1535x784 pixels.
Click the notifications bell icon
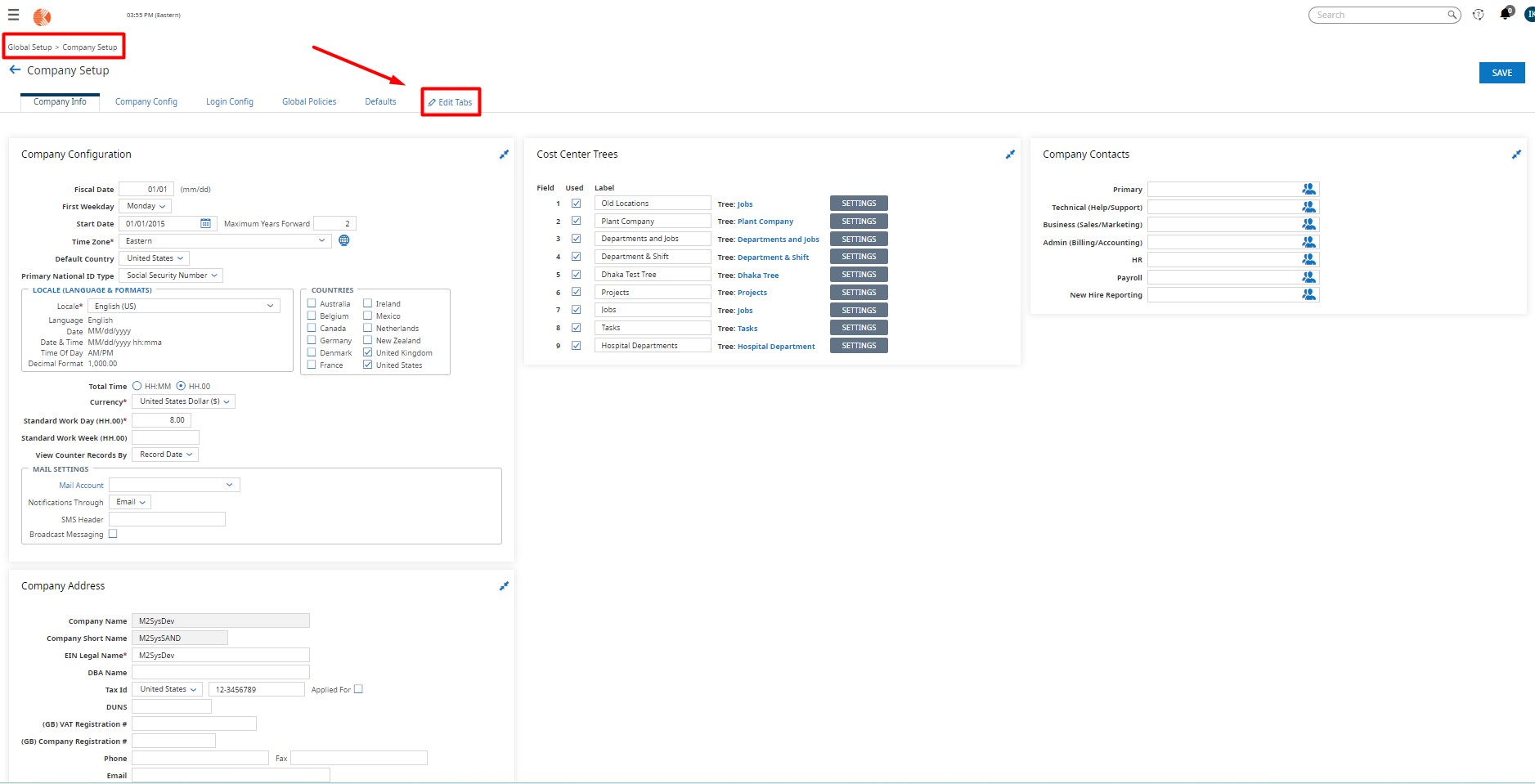coord(1505,13)
